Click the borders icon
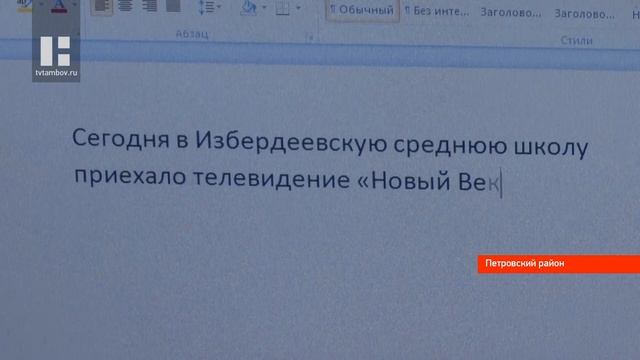This screenshot has height=360, width=640. point(282,7)
